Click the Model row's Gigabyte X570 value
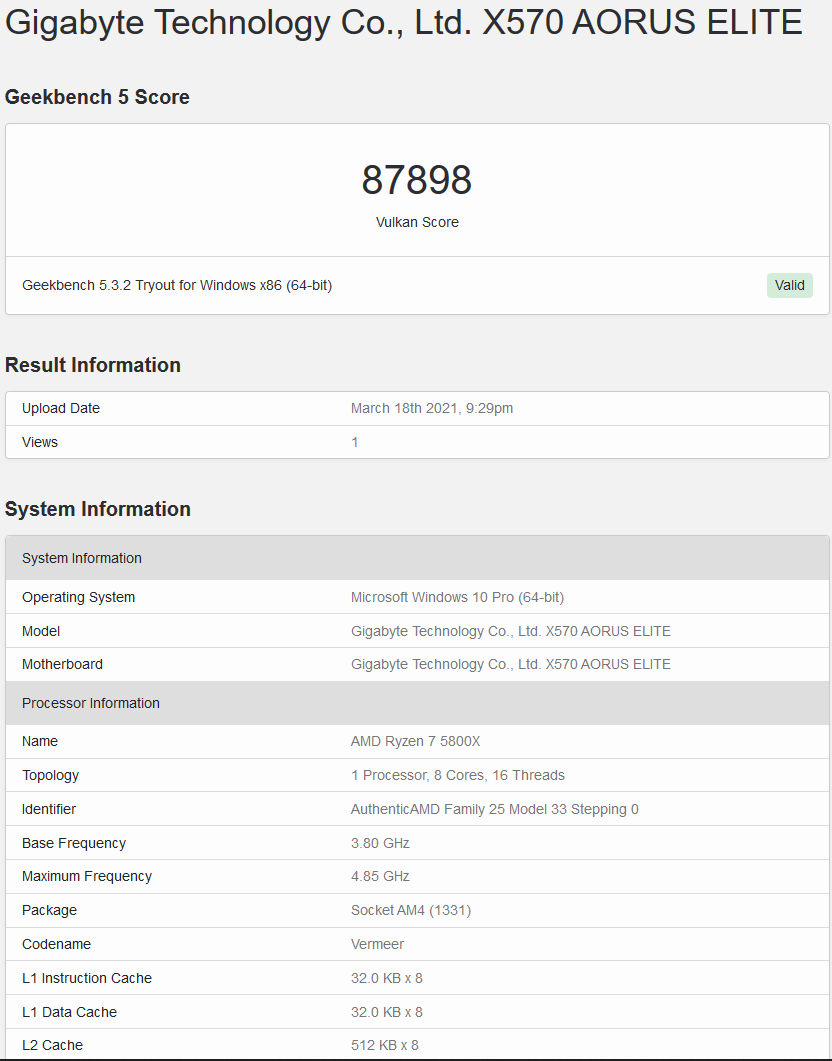832x1061 pixels. coord(511,631)
